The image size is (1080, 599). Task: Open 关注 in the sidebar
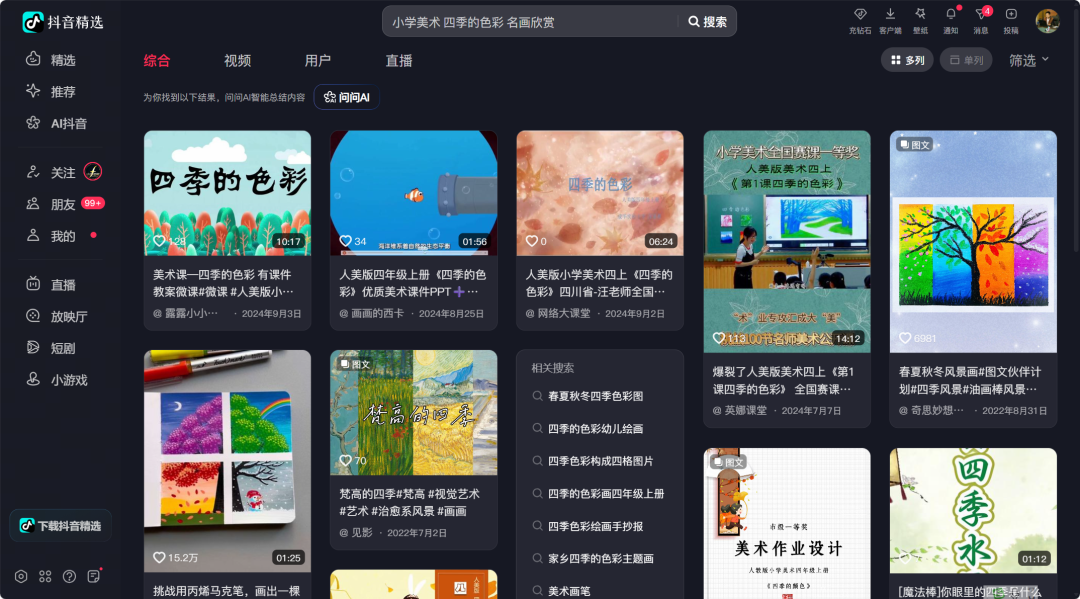pyautogui.click(x=51, y=172)
